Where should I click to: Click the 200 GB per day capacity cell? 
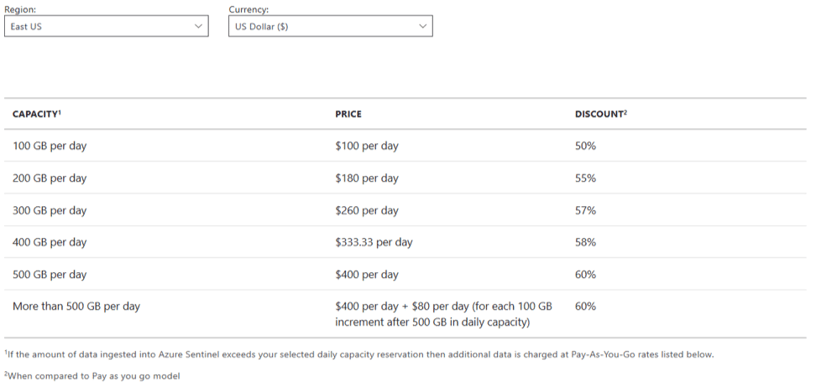(49, 178)
